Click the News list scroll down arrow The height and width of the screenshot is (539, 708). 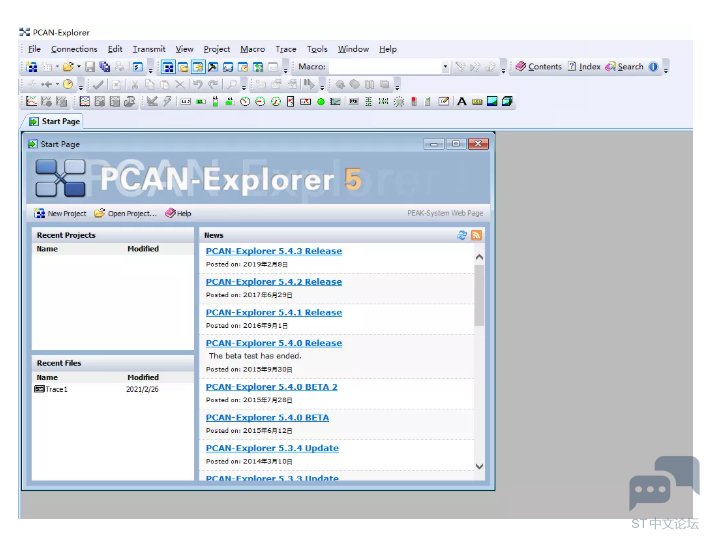(479, 466)
